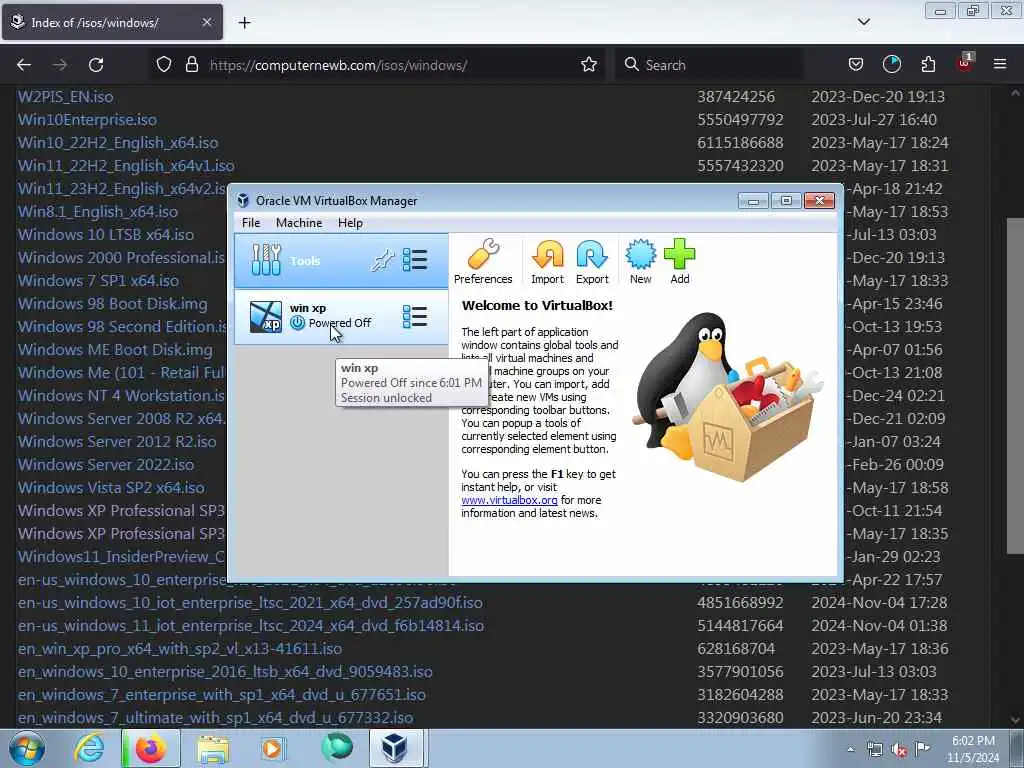Open Win10_22H2_English_x64.iso link
This screenshot has width=1024, height=768.
(118, 142)
